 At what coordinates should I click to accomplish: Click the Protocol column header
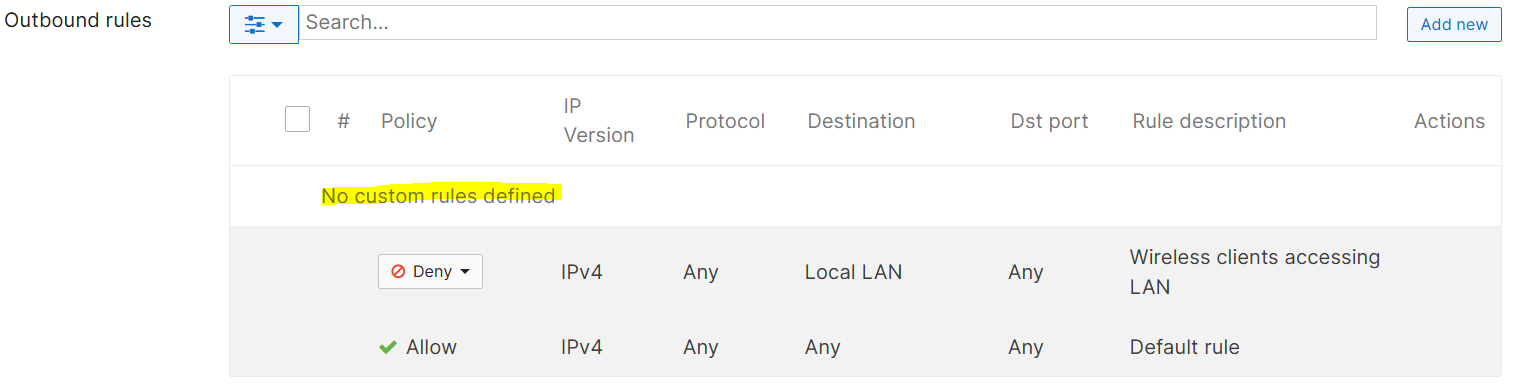(x=725, y=121)
